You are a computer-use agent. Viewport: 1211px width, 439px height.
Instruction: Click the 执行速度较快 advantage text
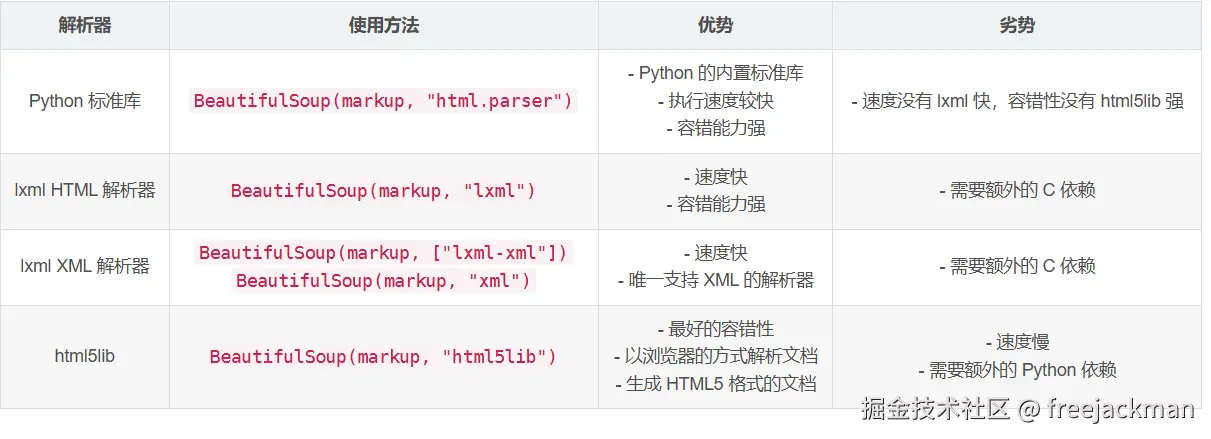tap(715, 101)
